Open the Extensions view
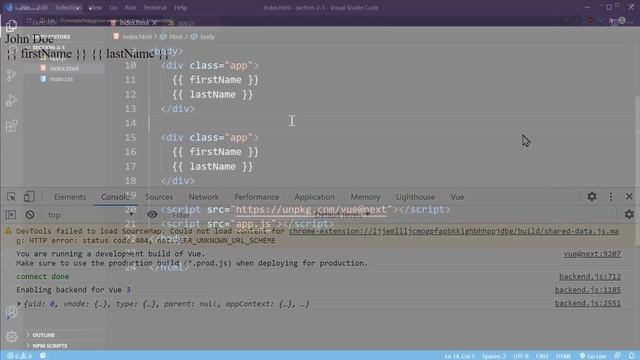 (x=11, y=126)
